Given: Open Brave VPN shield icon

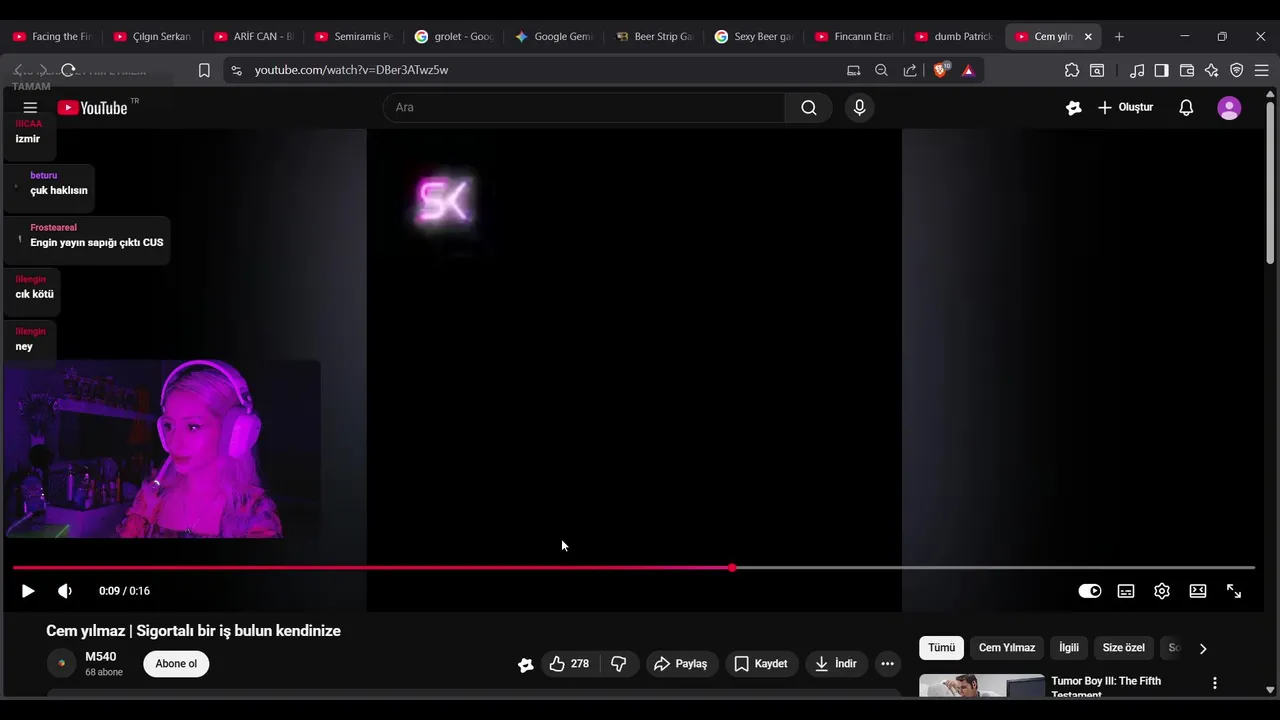Looking at the screenshot, I should point(1237,70).
